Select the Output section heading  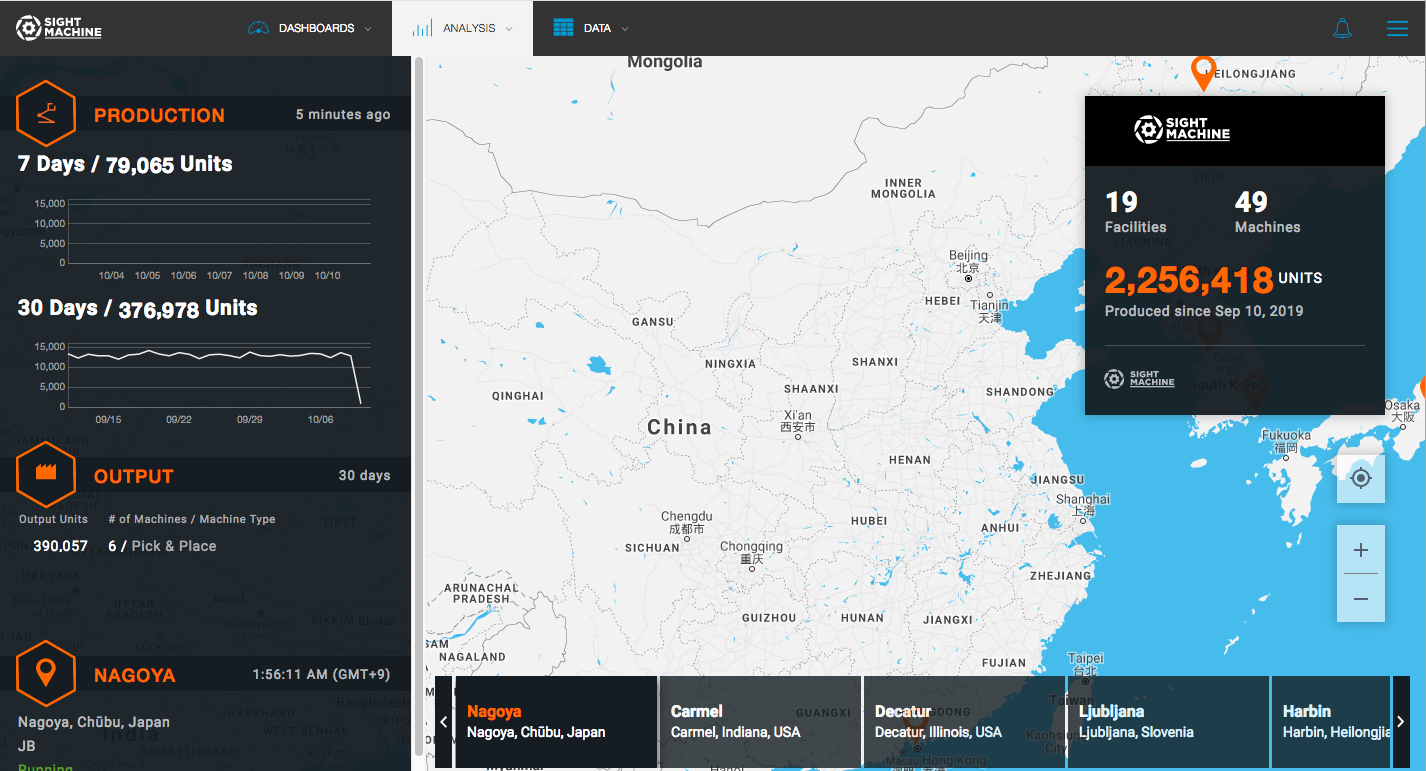coord(134,476)
